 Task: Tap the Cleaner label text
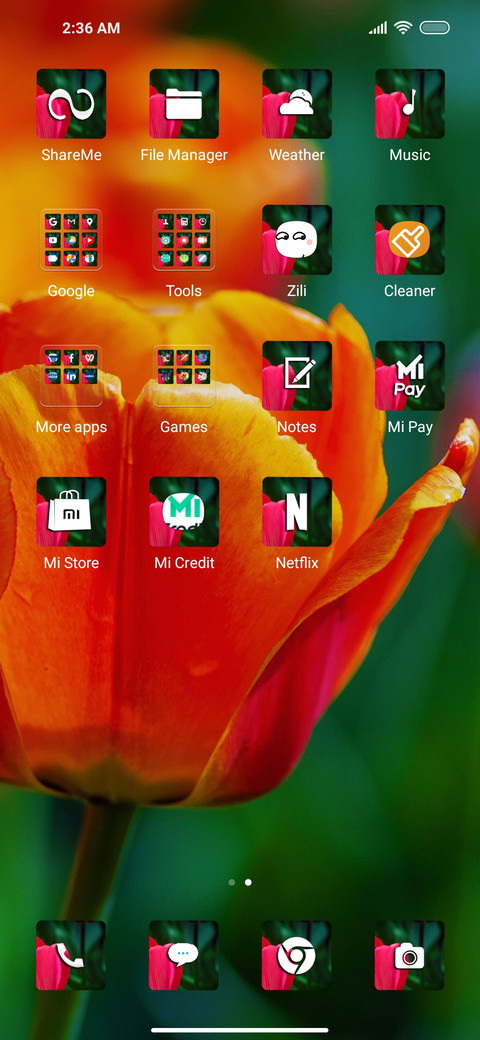coord(410,291)
